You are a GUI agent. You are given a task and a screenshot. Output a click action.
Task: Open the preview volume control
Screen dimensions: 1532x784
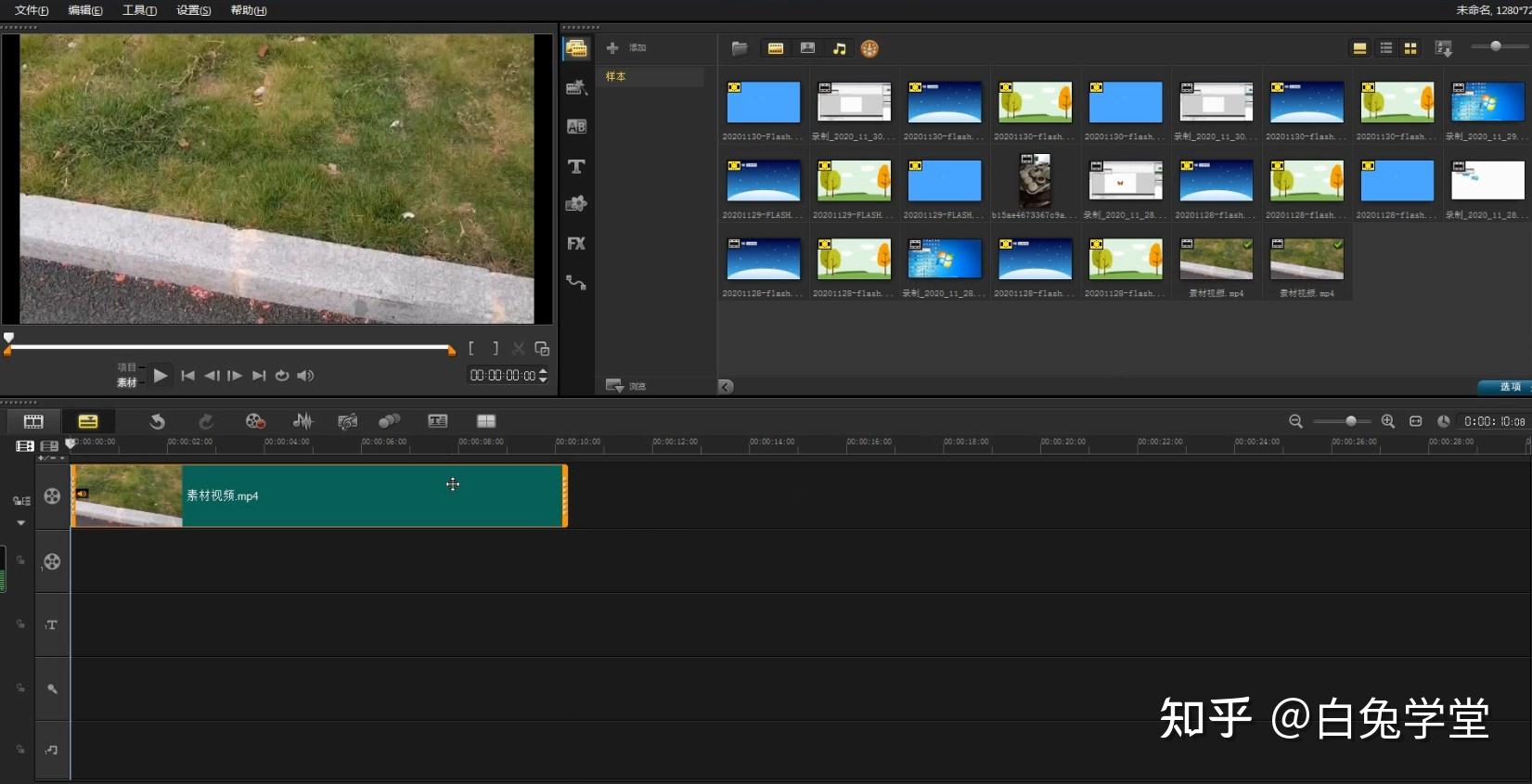coord(305,375)
